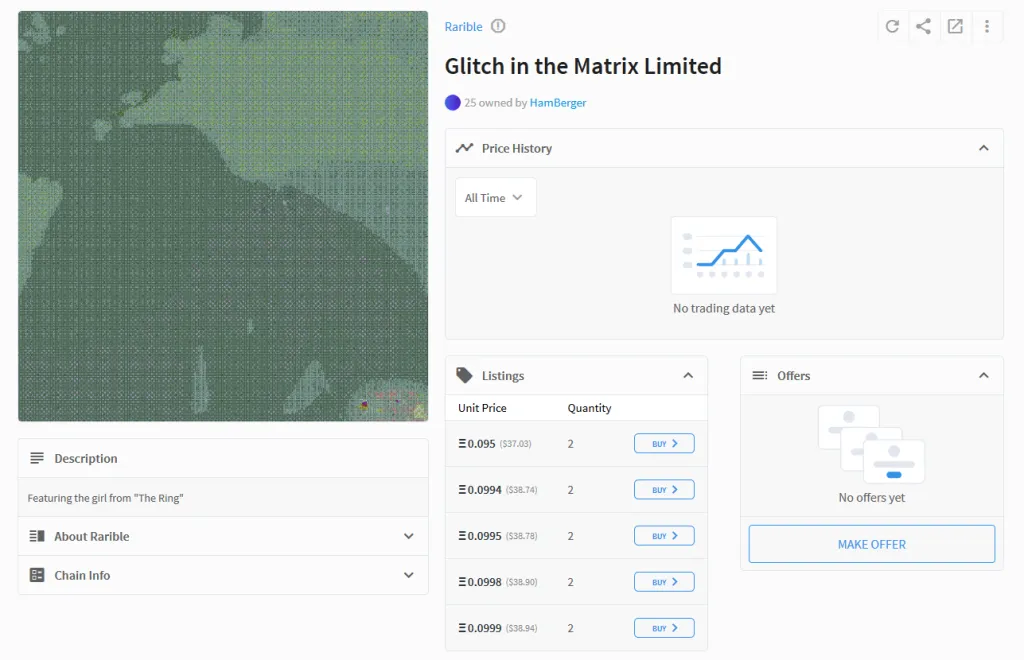Viewport: 1024px width, 660px height.
Task: Click the 'No trading data yet' text
Action: point(724,308)
